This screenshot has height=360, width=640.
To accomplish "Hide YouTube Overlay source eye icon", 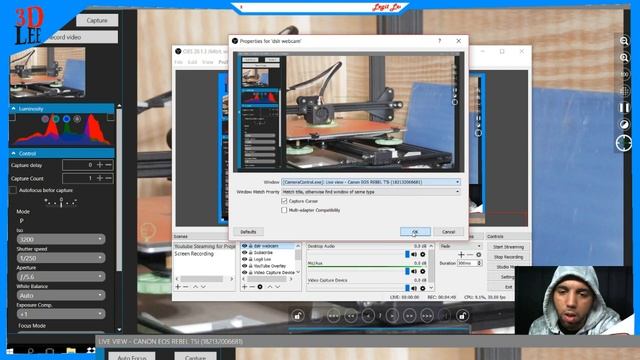I will coord(244,266).
